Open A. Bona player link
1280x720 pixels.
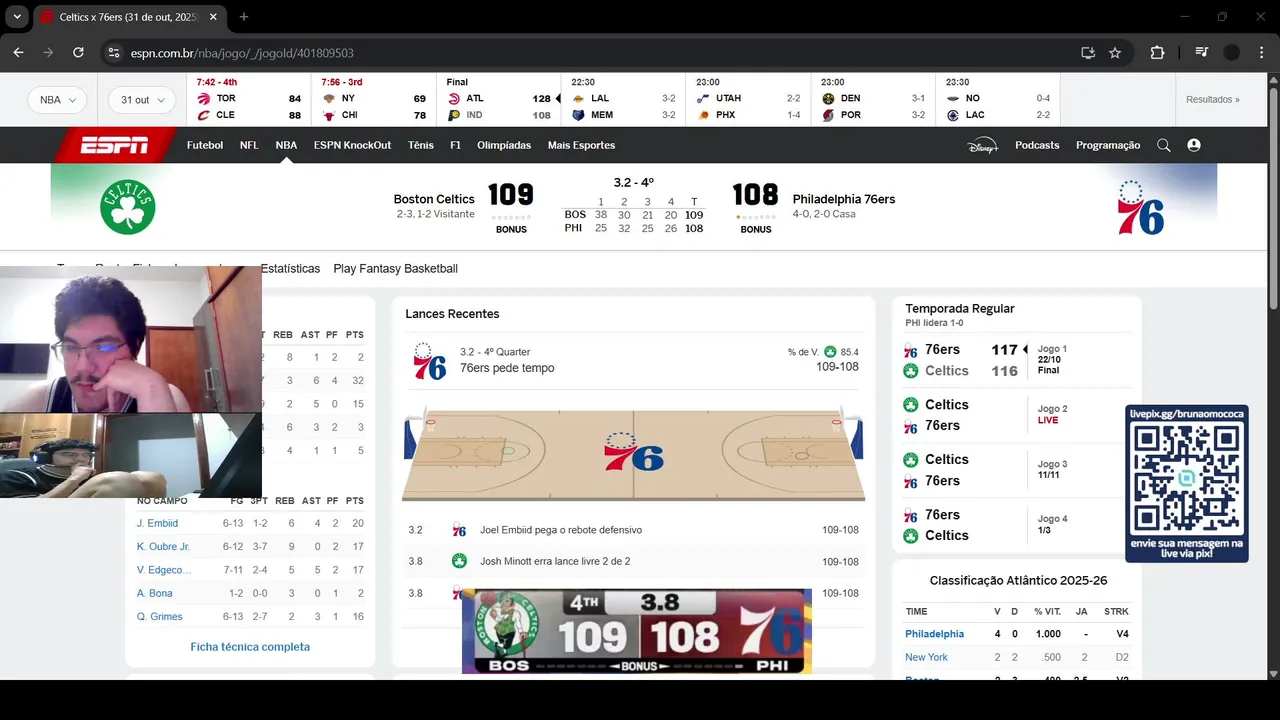pyautogui.click(x=154, y=593)
